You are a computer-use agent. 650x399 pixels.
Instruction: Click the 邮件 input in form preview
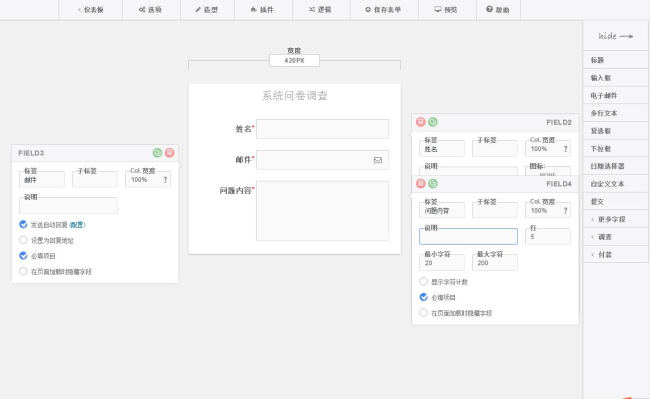(323, 160)
